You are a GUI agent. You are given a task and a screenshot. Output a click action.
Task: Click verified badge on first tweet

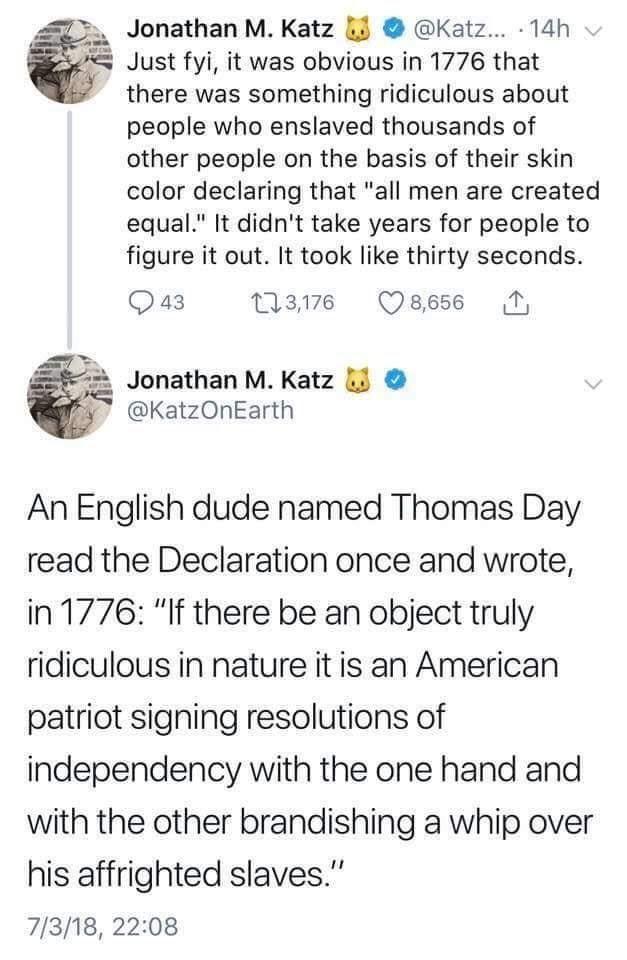coord(392,29)
